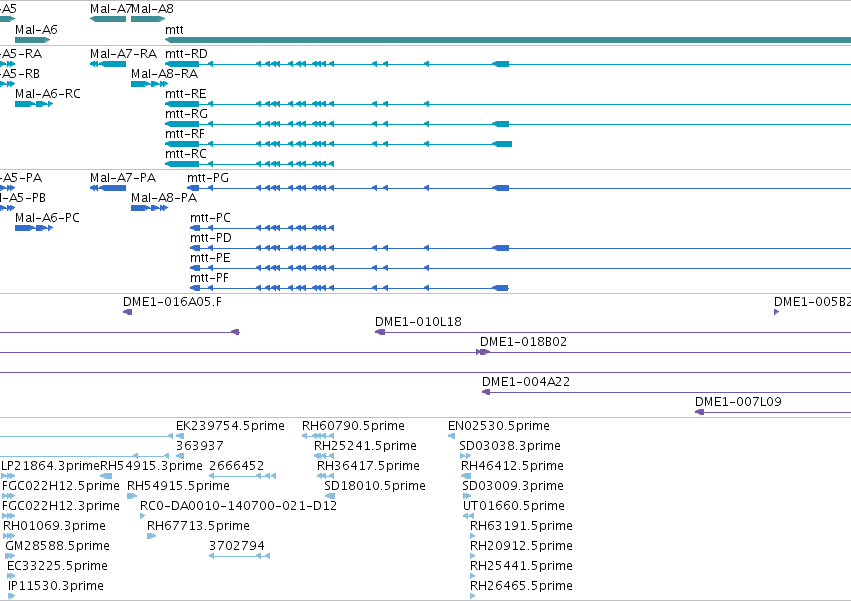Click the mtt-RF transcript label
851x601 pixels.
point(185,134)
